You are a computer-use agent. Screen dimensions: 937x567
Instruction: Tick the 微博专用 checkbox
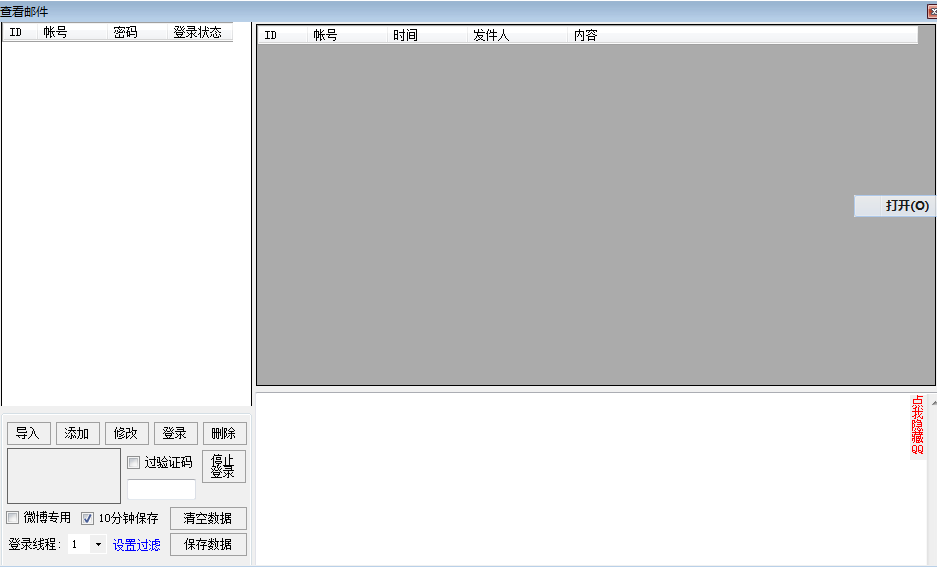[x=13, y=518]
